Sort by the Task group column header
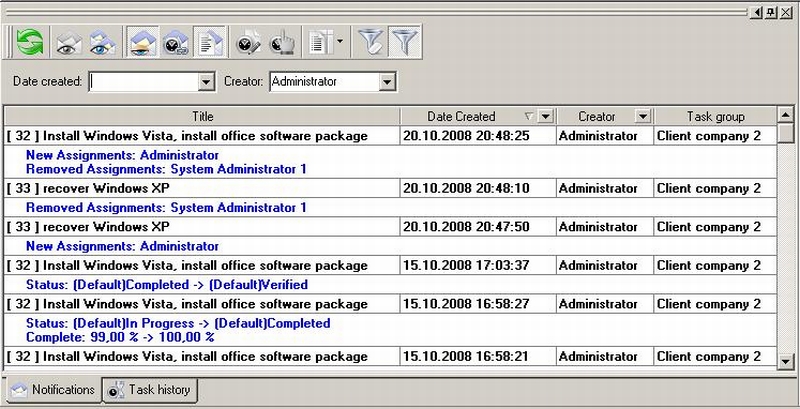 pos(715,116)
